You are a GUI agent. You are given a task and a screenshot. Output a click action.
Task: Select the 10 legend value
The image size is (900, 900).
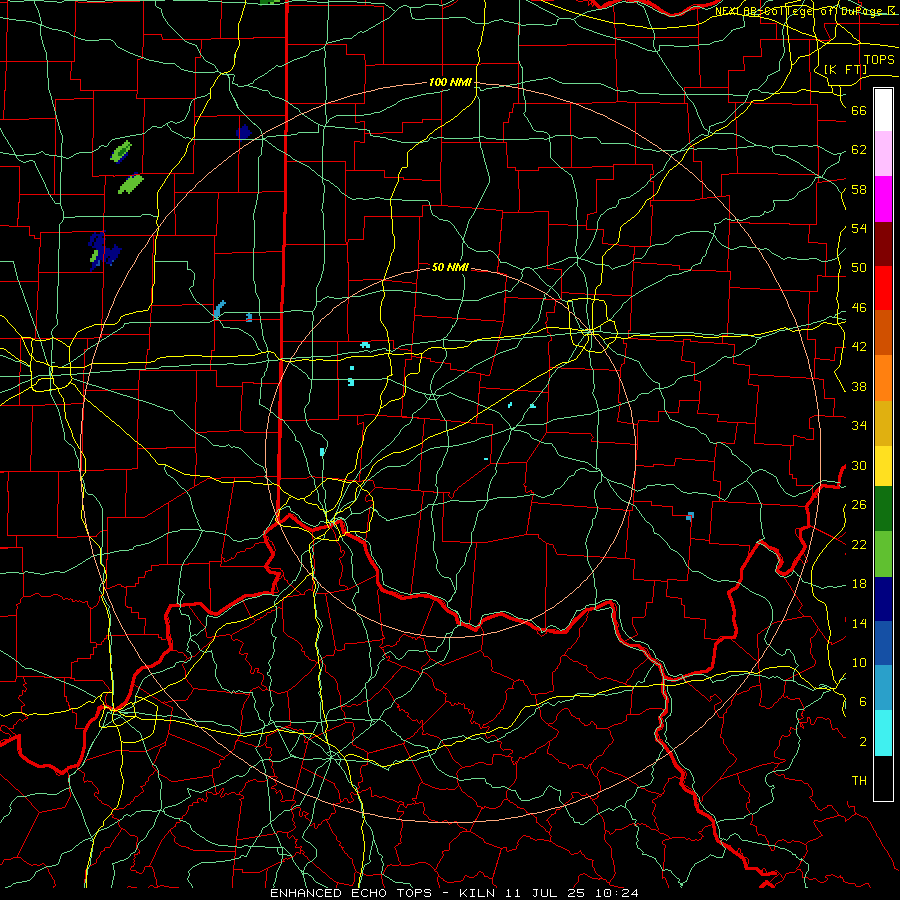tap(859, 662)
